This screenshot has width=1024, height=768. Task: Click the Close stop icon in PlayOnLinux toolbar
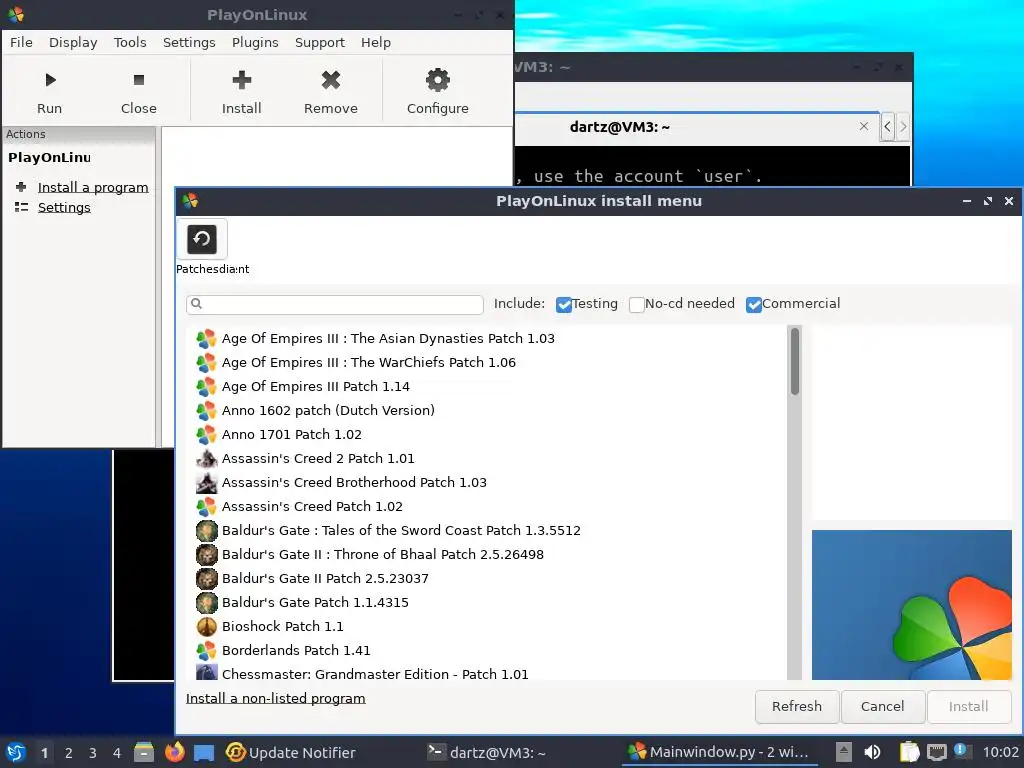(x=138, y=80)
